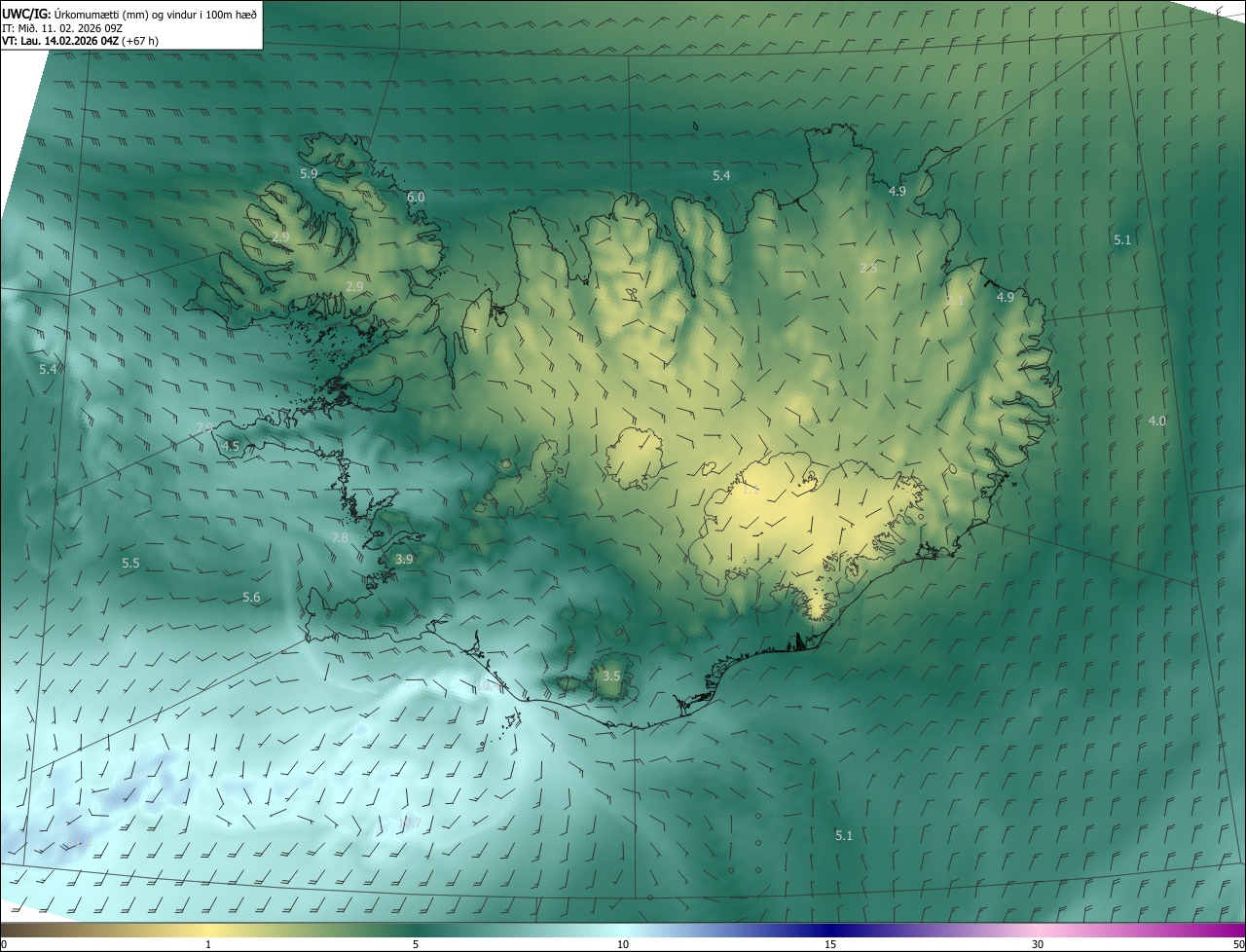The height and width of the screenshot is (952, 1246).
Task: Click the 3.9 value label on the map
Action: (405, 559)
